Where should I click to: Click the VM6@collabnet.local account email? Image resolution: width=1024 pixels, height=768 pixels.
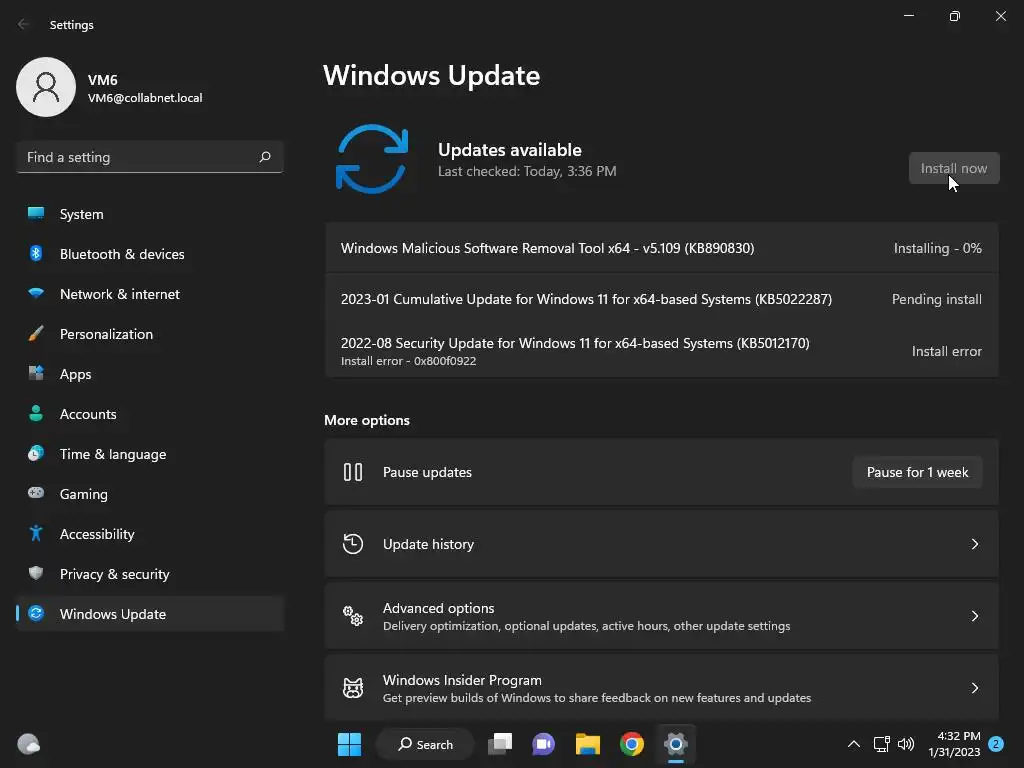pyautogui.click(x=145, y=98)
